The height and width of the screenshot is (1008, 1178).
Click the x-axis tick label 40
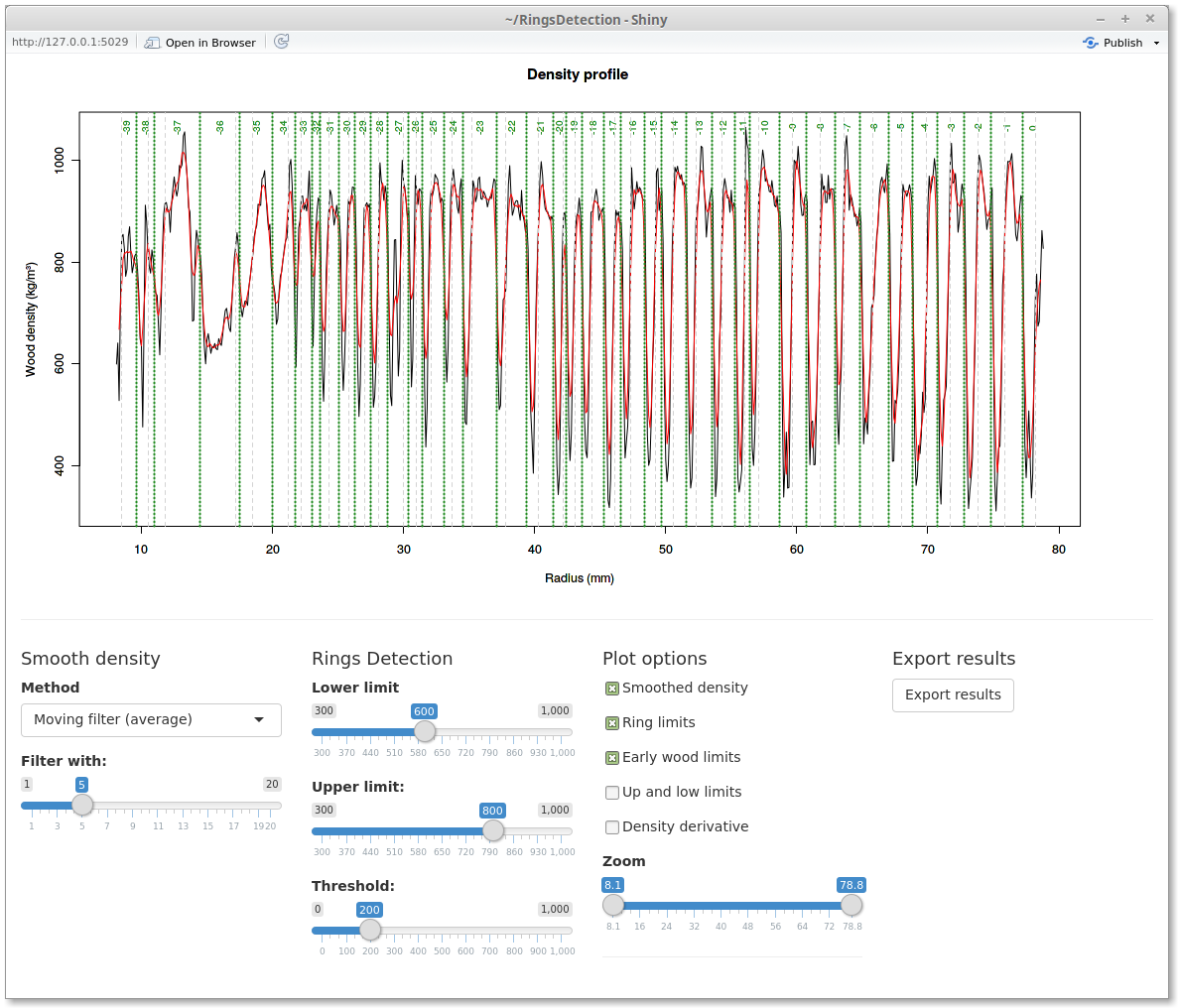point(535,549)
